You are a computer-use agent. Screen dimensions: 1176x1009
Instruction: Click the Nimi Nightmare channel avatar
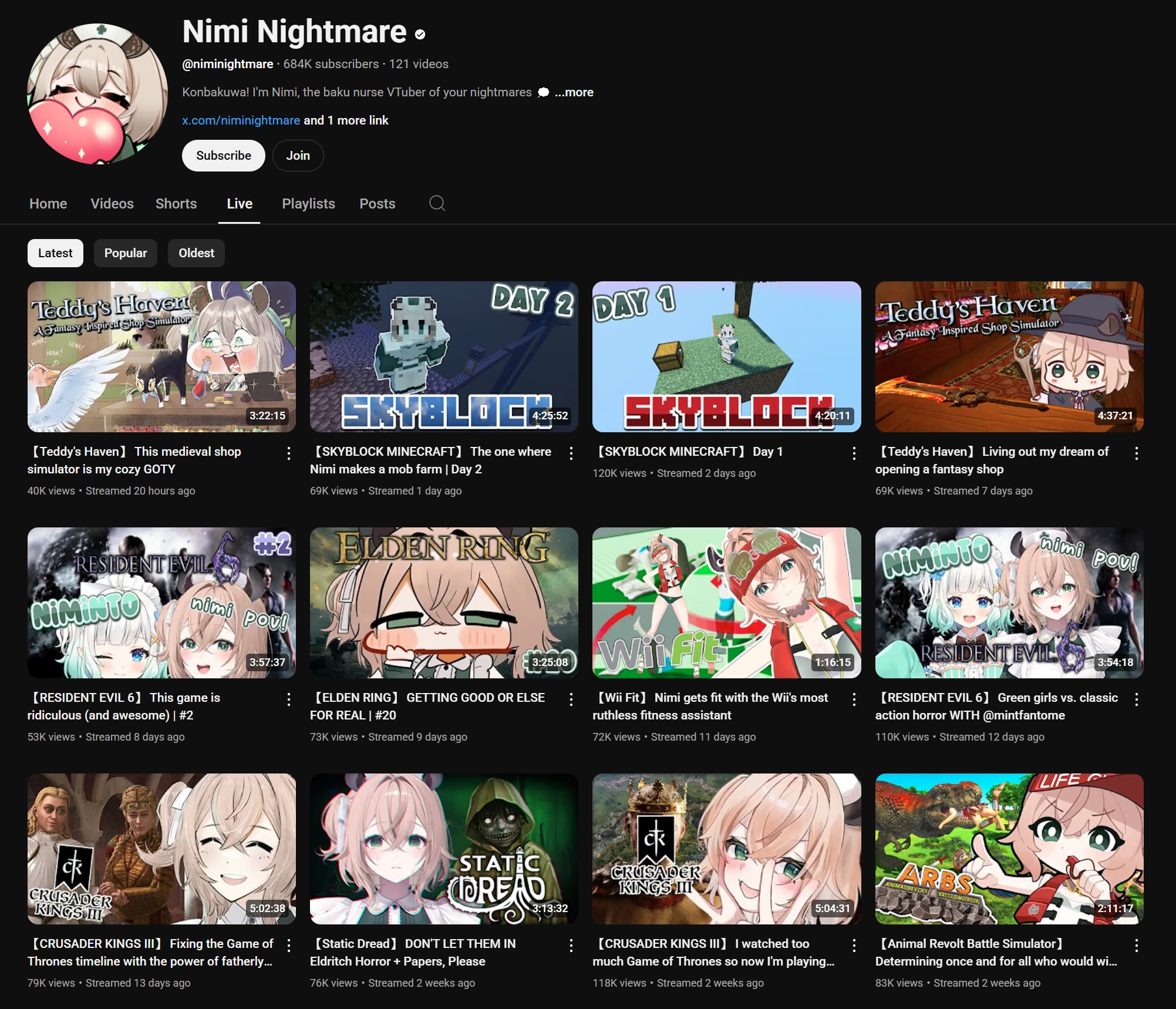pos(97,94)
